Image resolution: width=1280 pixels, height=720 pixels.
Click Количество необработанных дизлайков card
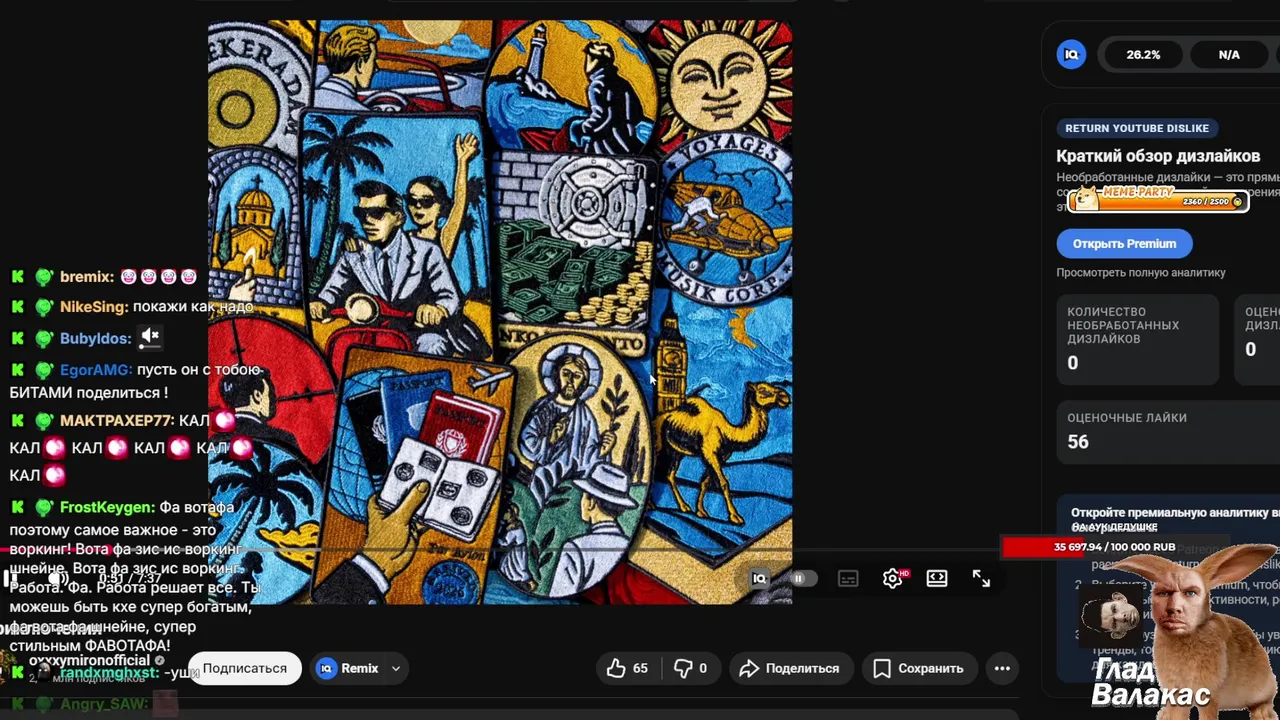(x=1138, y=339)
